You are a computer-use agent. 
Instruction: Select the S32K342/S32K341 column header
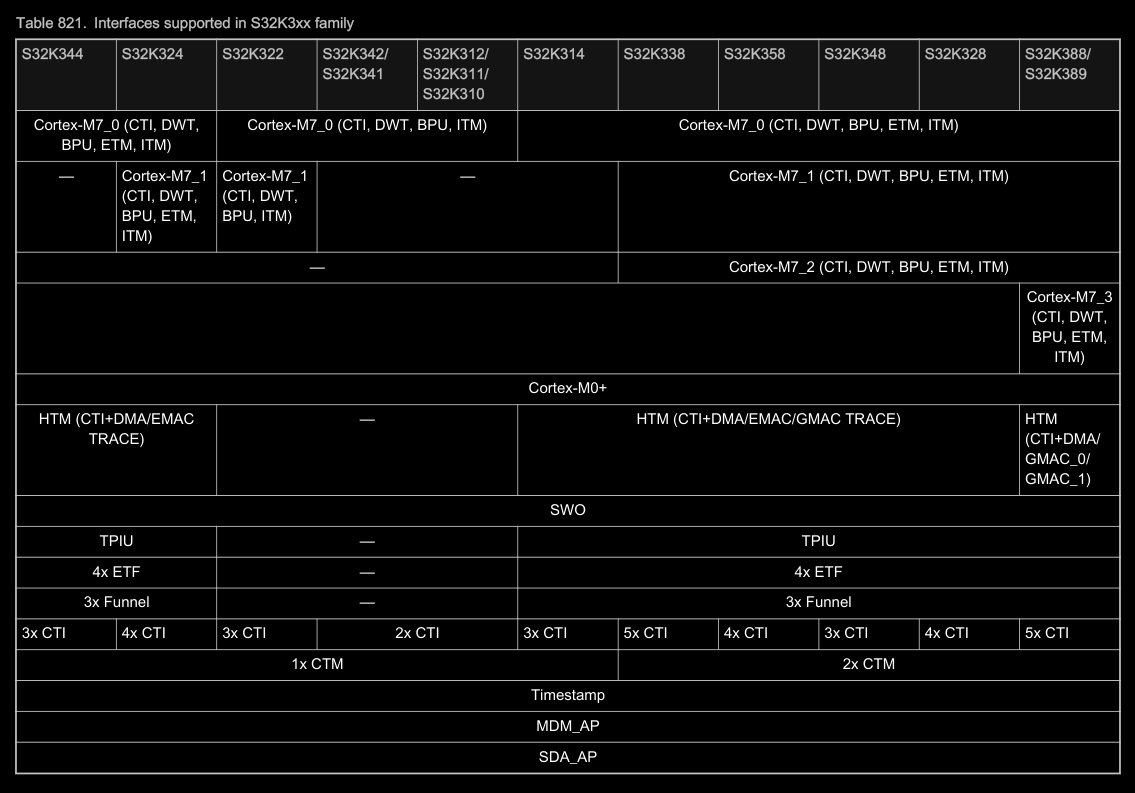[x=355, y=64]
